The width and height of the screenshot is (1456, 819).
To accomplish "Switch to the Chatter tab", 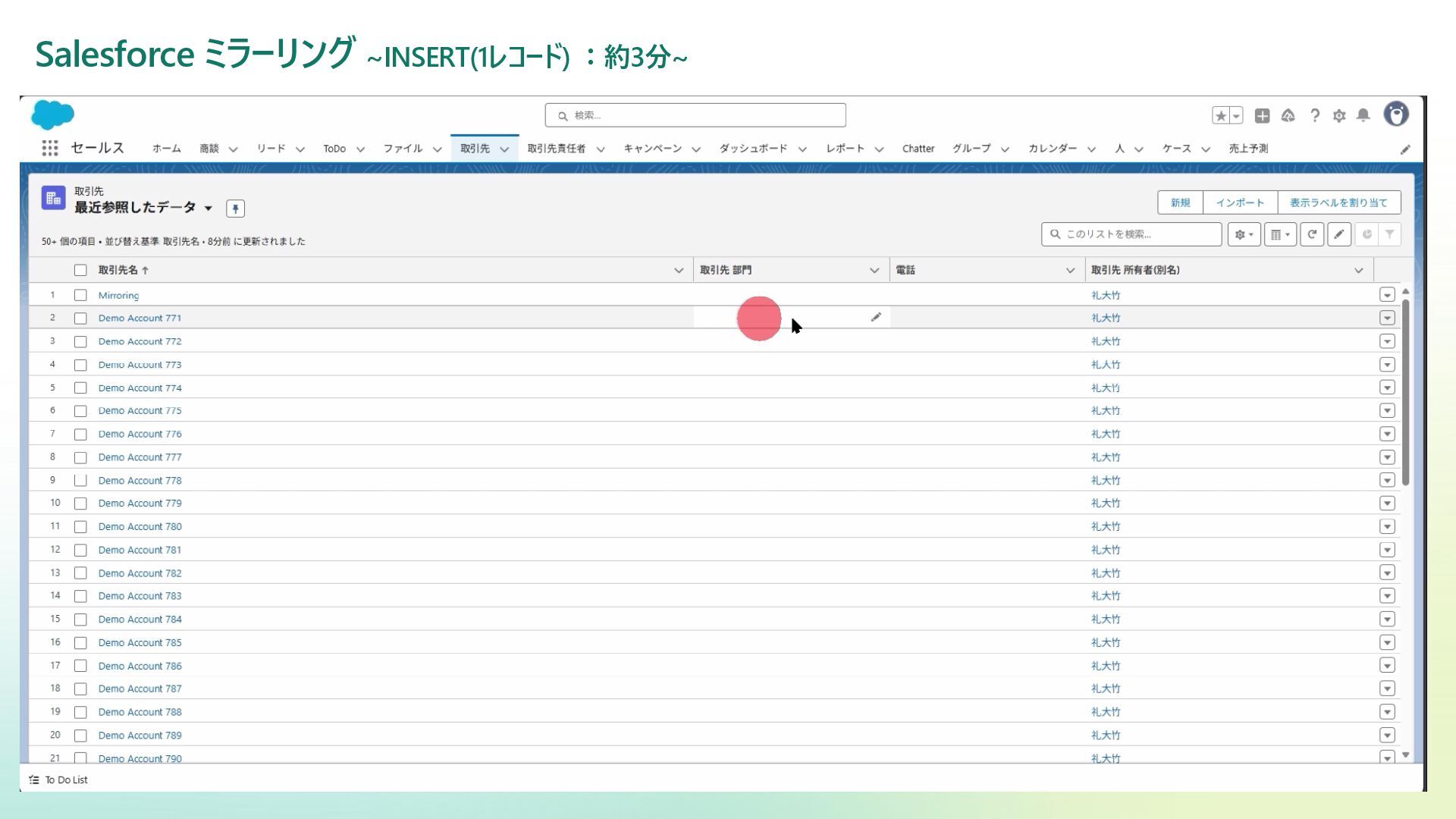I will [x=918, y=149].
